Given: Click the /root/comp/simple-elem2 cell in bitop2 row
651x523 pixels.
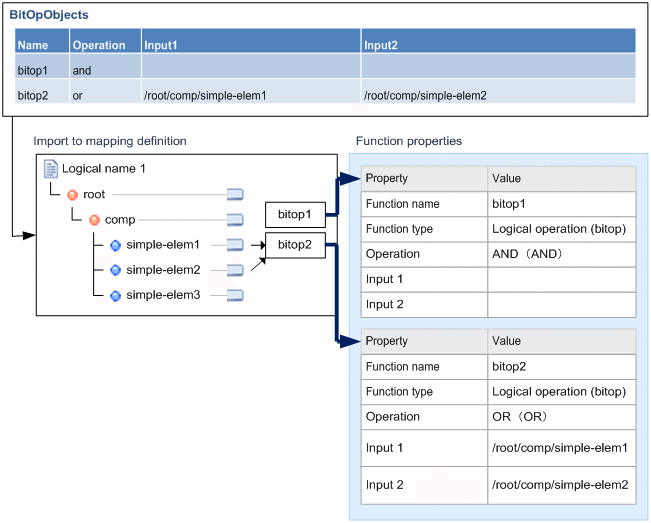Looking at the screenshot, I should pyautogui.click(x=425, y=96).
